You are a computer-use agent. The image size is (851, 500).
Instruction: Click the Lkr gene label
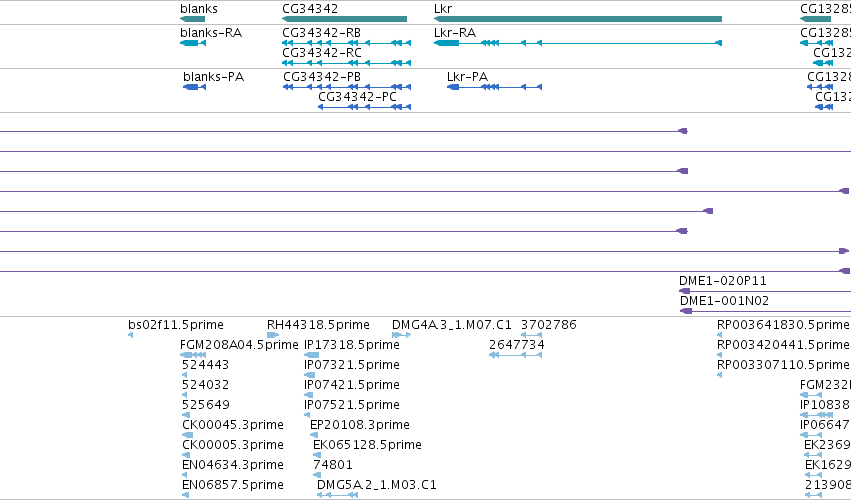(x=443, y=9)
